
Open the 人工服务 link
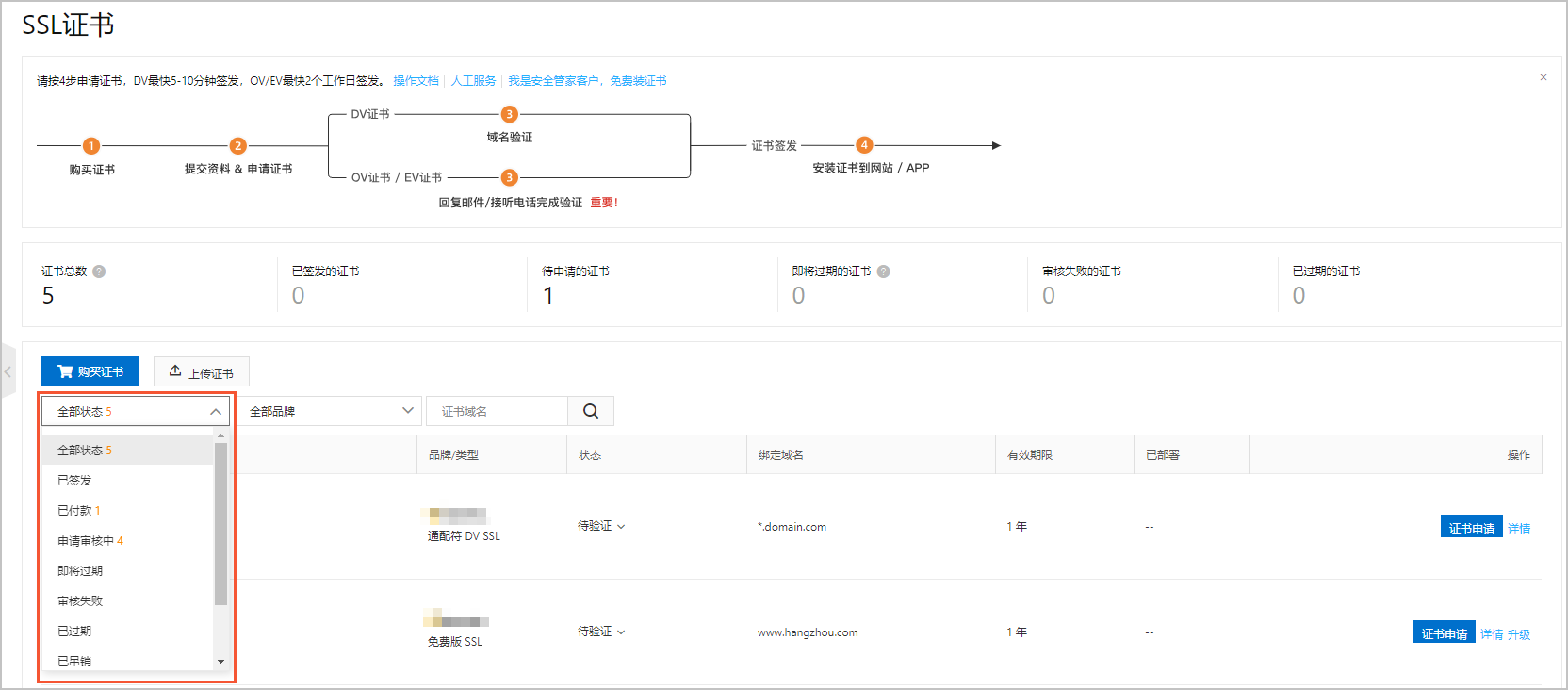pos(473,81)
